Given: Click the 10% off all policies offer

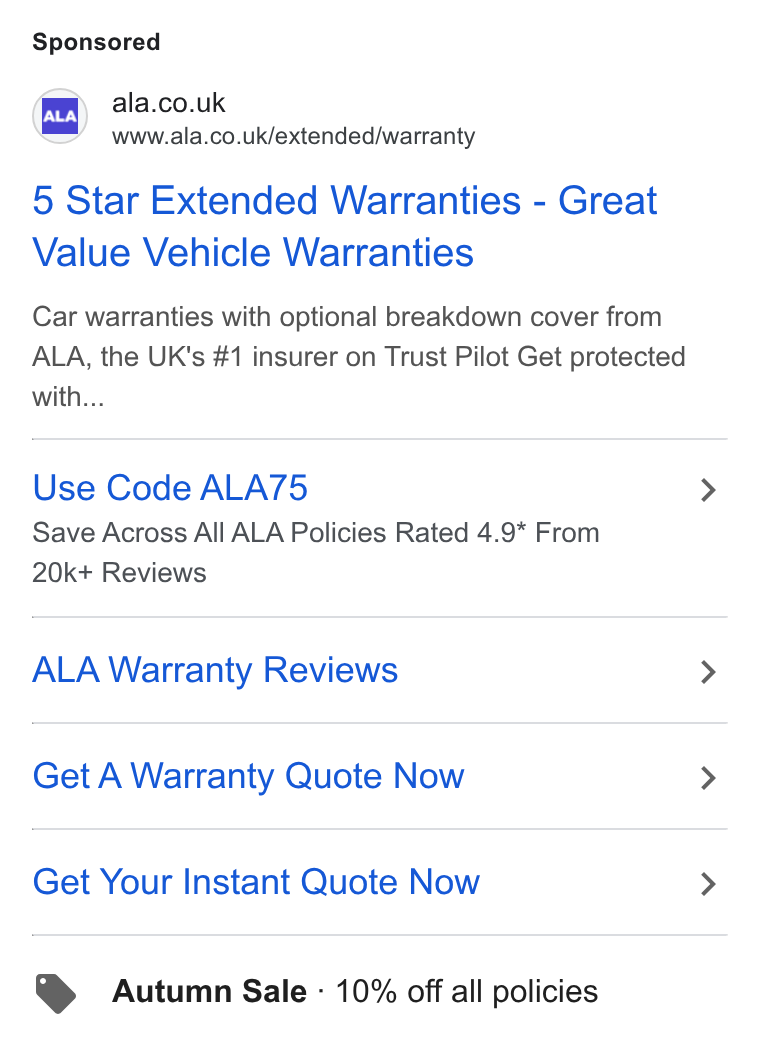Looking at the screenshot, I should point(467,992).
